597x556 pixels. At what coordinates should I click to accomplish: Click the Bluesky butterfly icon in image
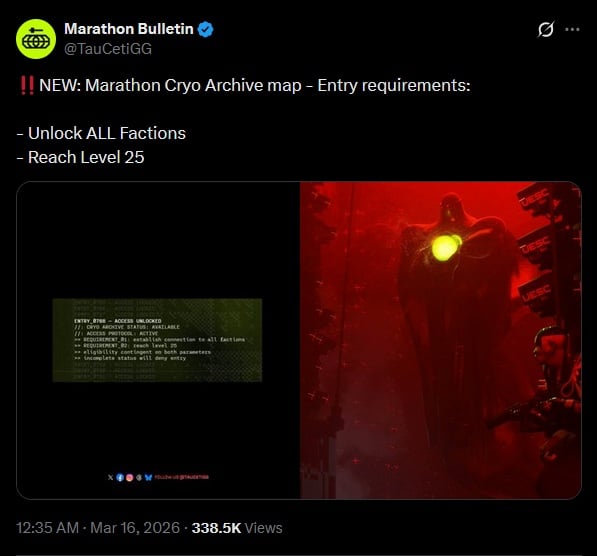[148, 477]
